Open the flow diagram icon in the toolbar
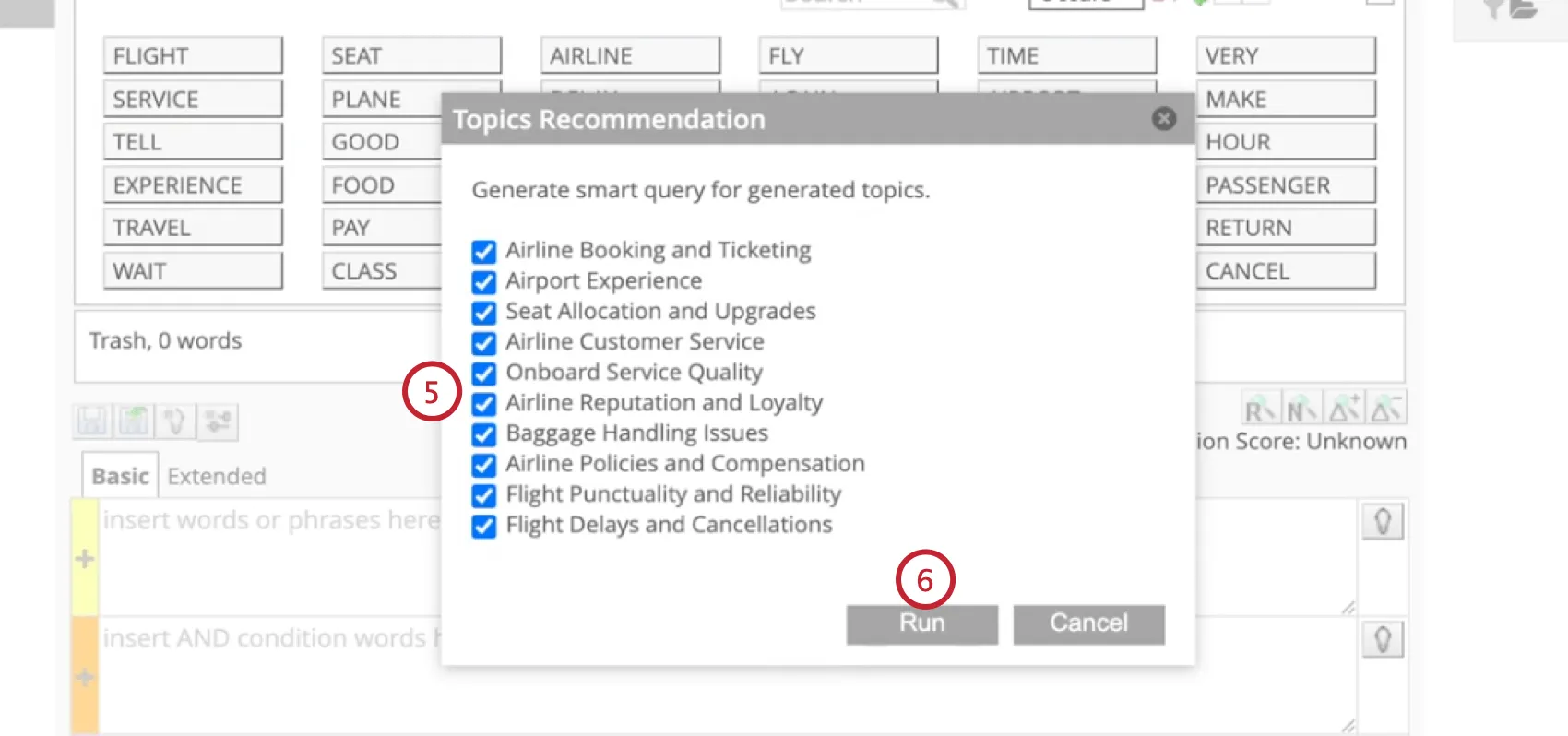This screenshot has height=736, width=1568. 218,421
